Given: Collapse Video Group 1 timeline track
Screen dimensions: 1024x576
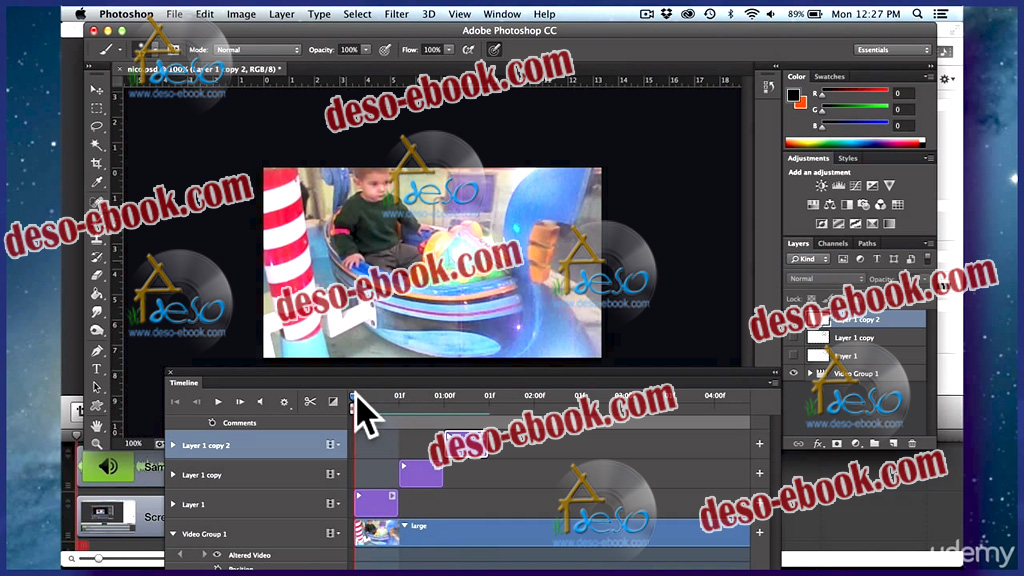Looking at the screenshot, I should pyautogui.click(x=172, y=534).
